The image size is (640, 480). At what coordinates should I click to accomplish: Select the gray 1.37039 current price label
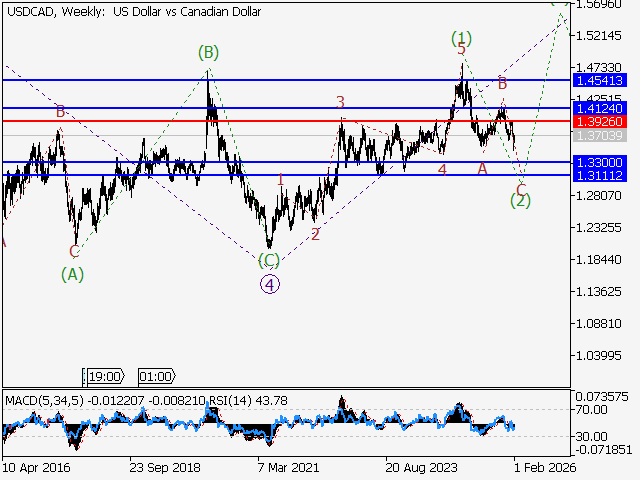pos(600,135)
